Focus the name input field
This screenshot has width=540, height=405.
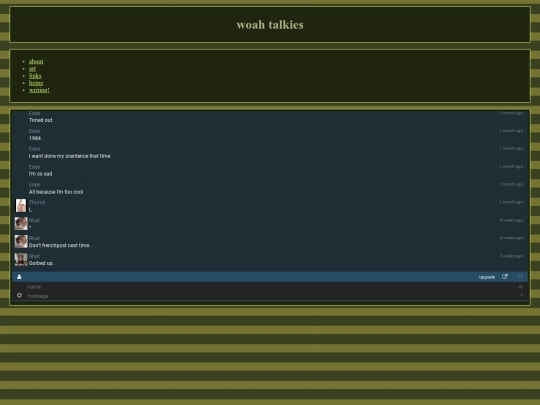270,287
